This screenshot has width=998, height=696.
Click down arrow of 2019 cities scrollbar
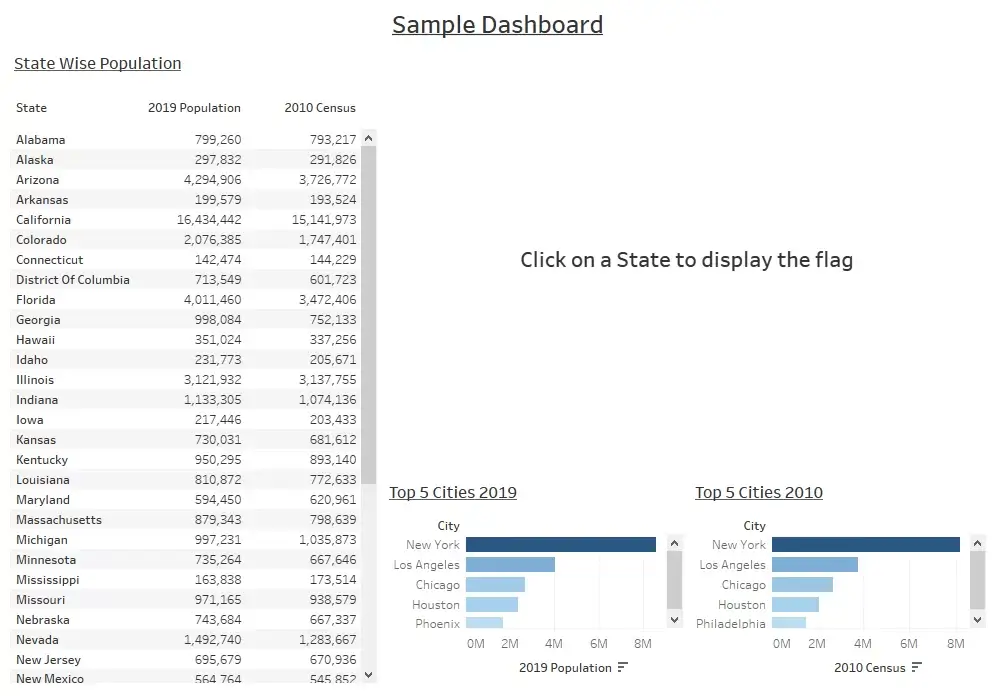(x=675, y=620)
